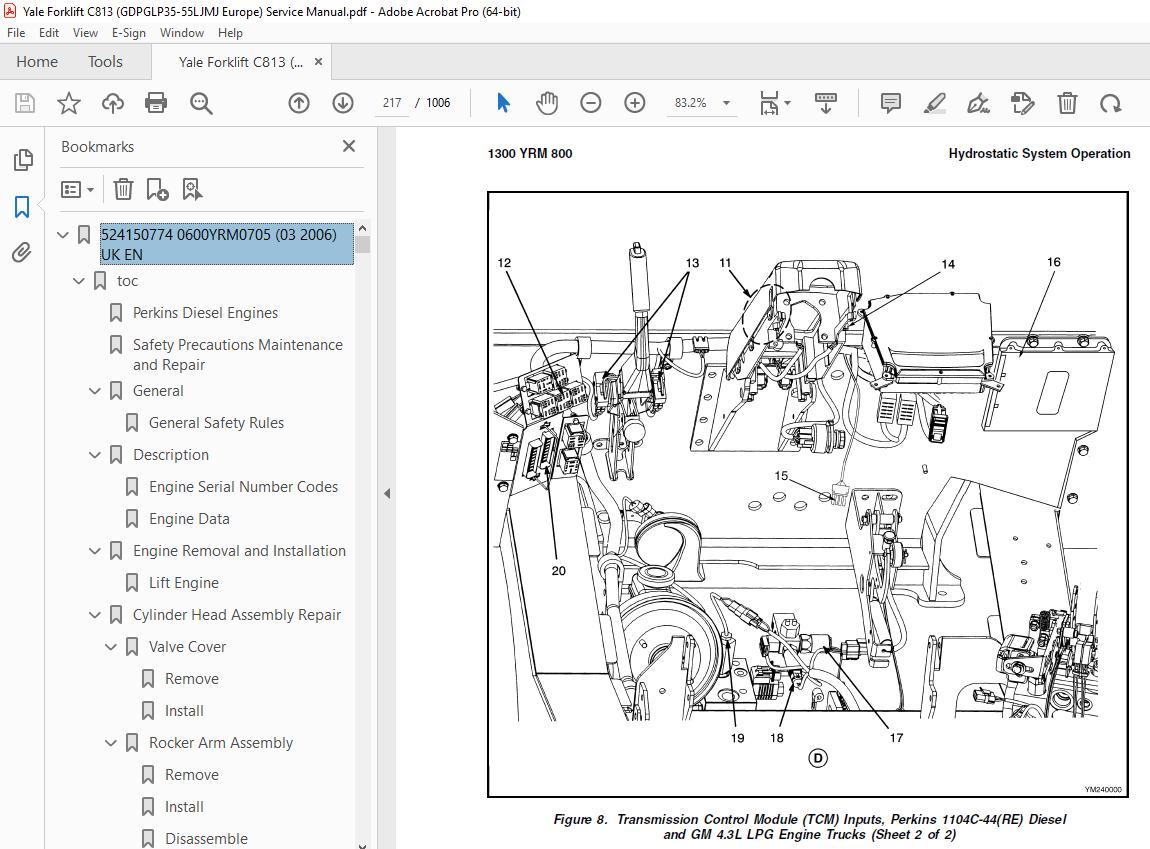Image resolution: width=1150 pixels, height=849 pixels.
Task: Go to previous page arrow
Action: 299,103
